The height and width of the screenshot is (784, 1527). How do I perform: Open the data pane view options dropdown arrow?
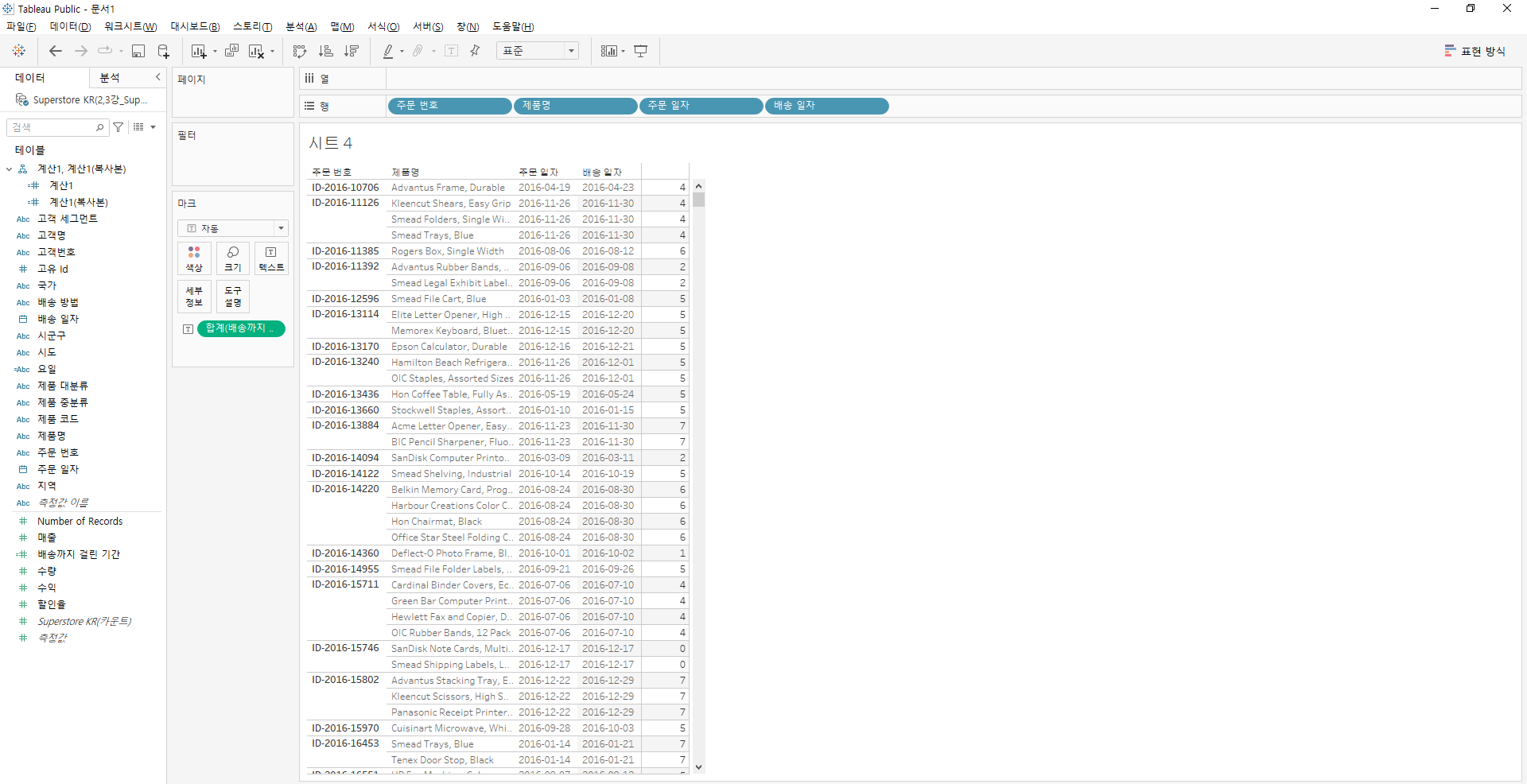tap(153, 127)
